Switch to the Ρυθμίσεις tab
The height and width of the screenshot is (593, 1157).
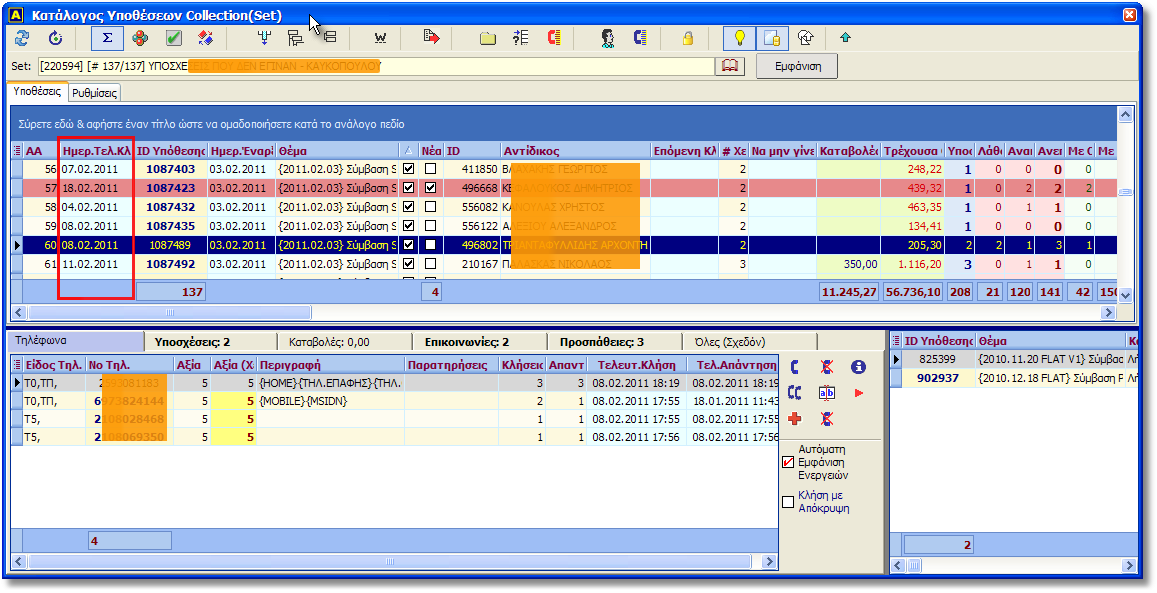[x=94, y=93]
